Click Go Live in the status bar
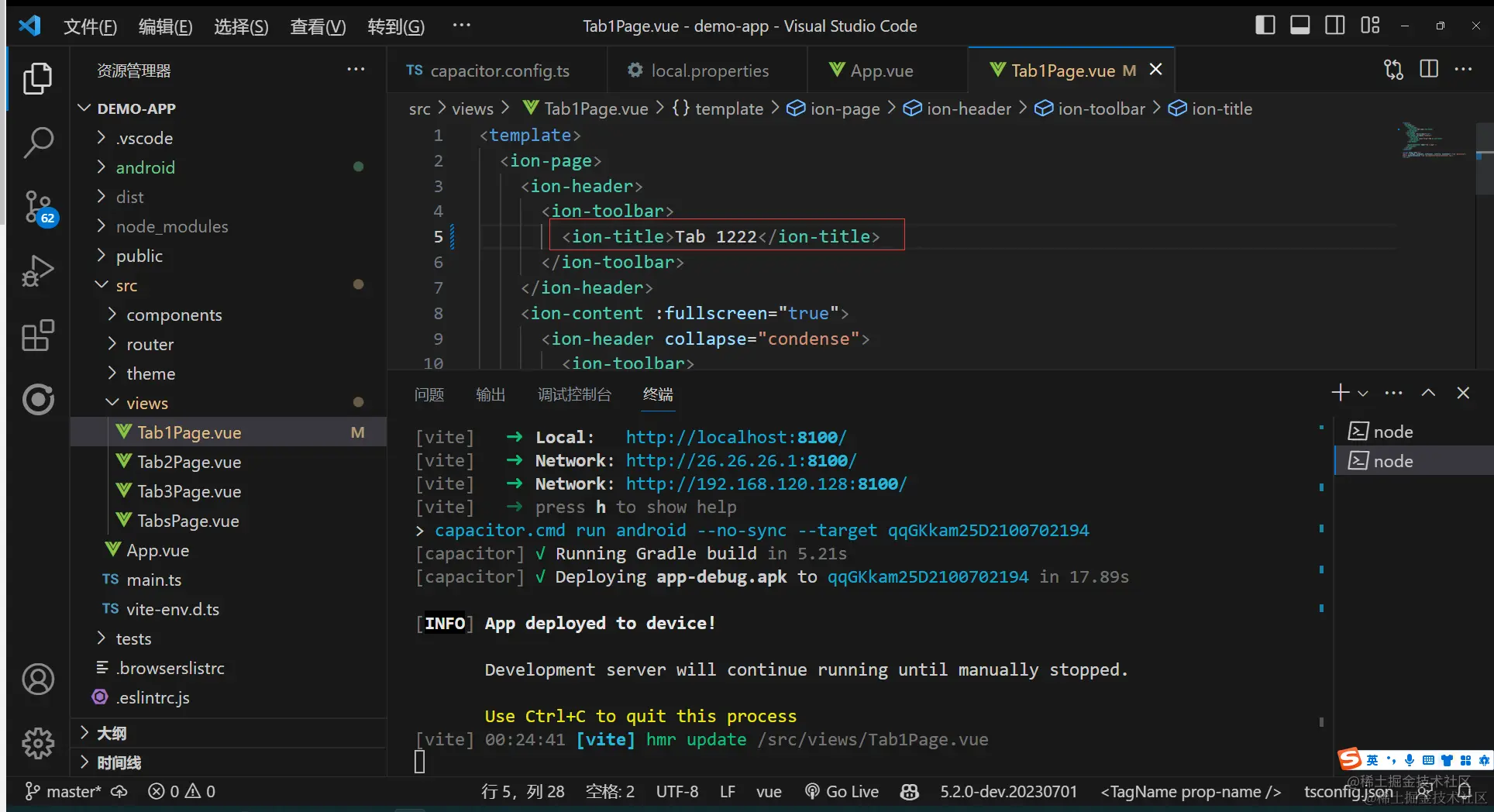 click(842, 791)
